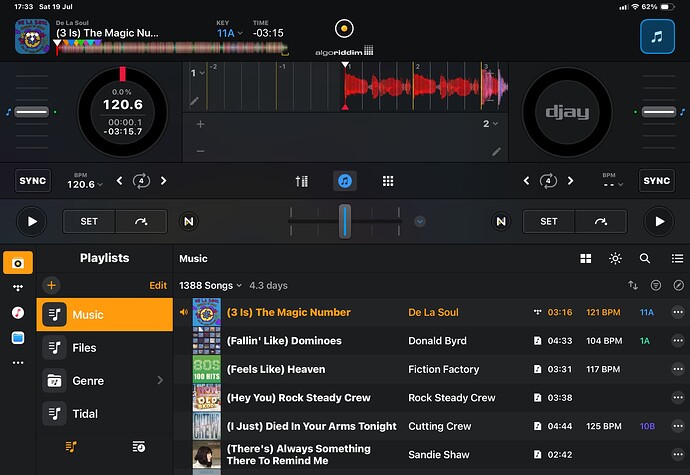Open the key 11A dropdown
690x475 pixels.
coord(230,33)
